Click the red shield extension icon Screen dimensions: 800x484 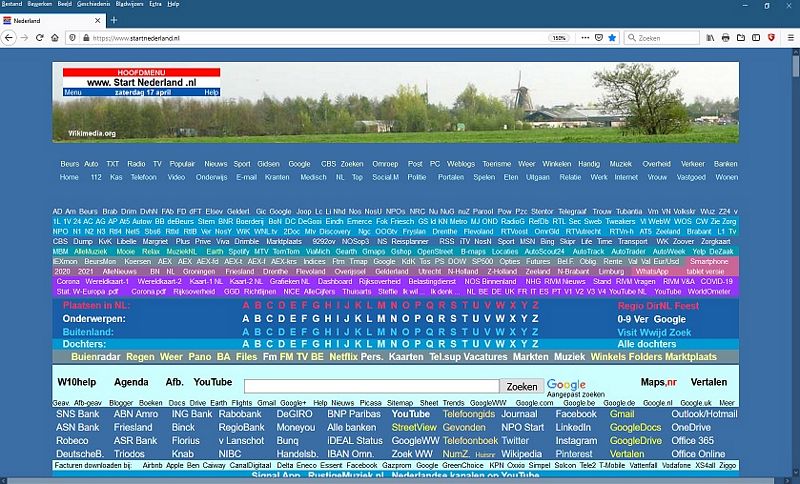coord(771,38)
